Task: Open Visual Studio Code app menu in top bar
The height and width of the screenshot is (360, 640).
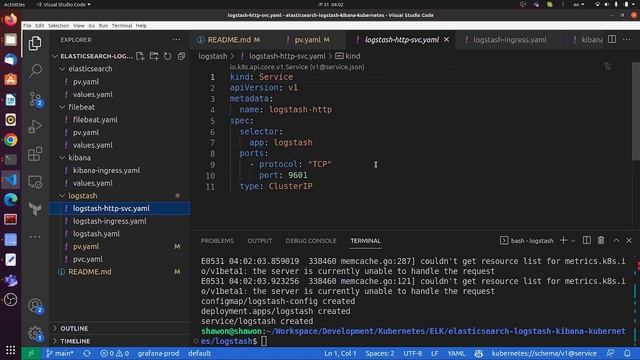Action: (x=64, y=4)
